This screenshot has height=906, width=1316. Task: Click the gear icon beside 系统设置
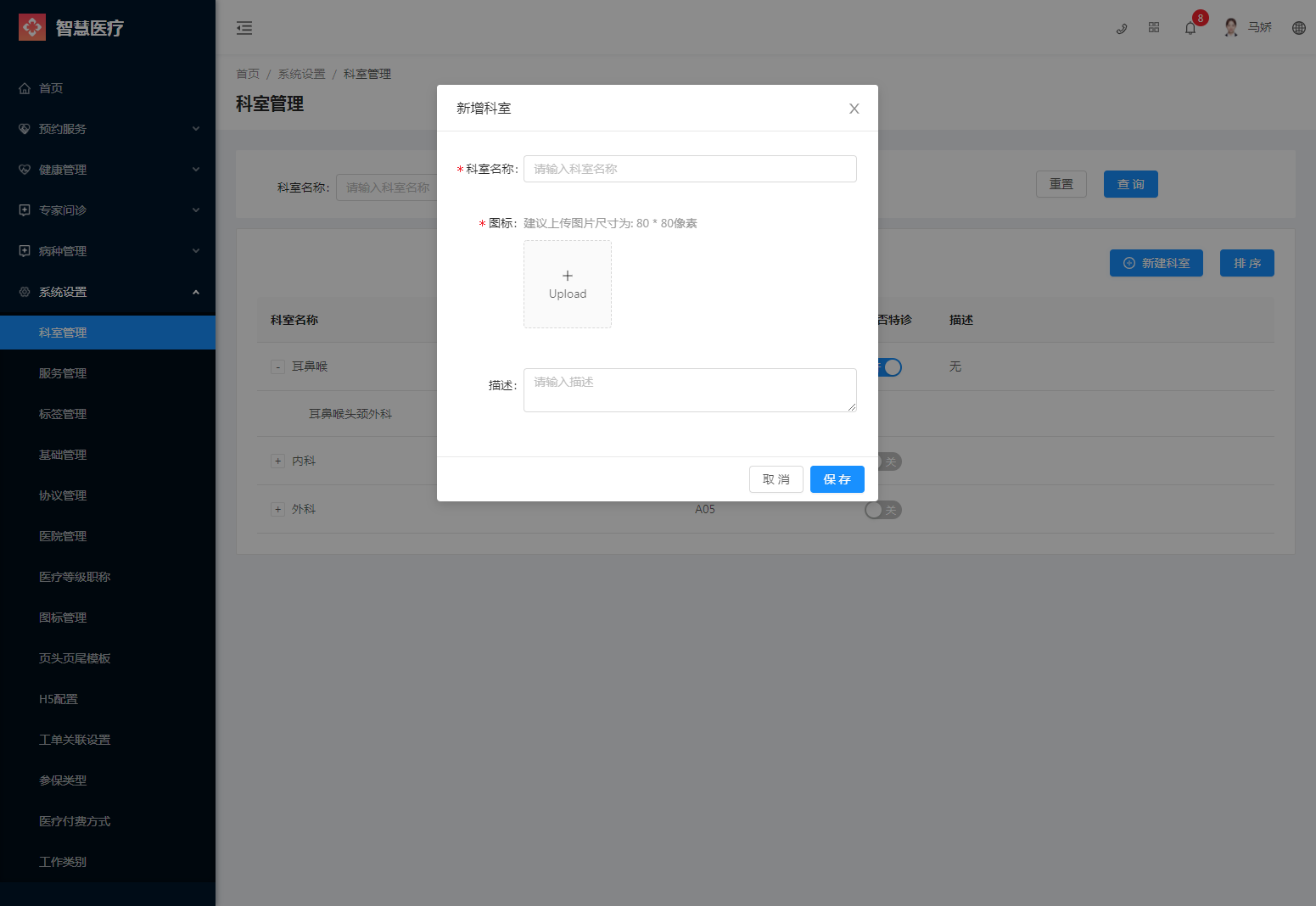click(25, 292)
